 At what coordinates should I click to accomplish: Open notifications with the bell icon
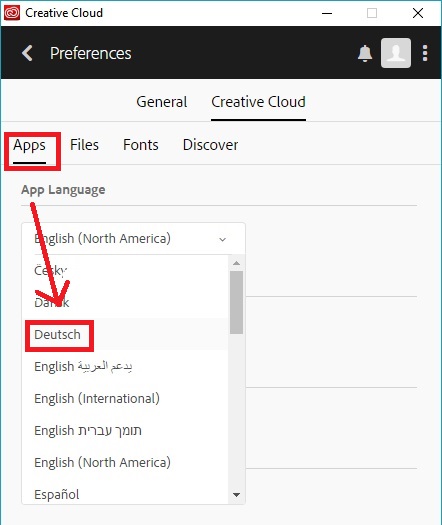[365, 53]
